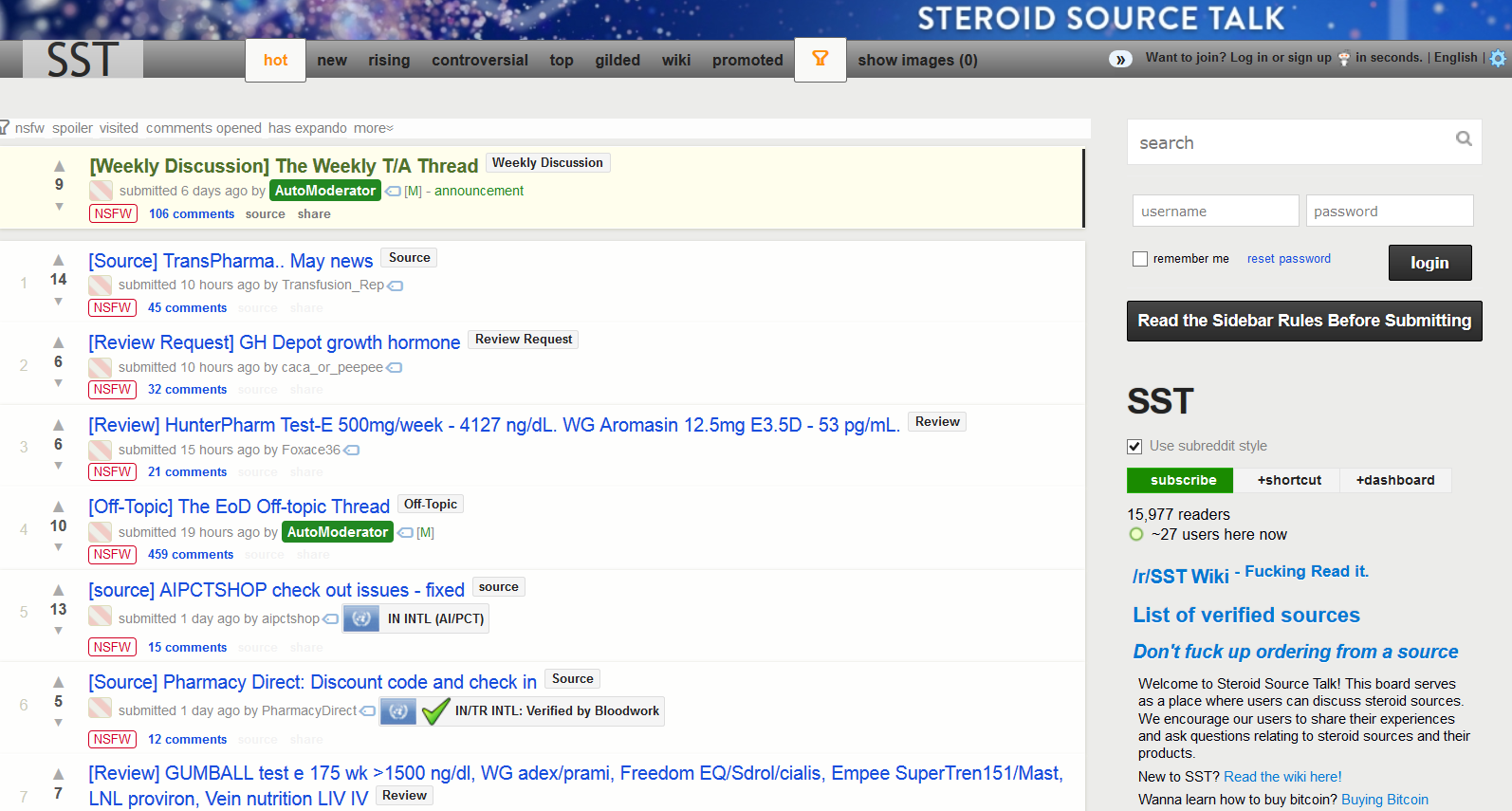Click the user tag icon beside Transfusion_Rep
The height and width of the screenshot is (811, 1512).
click(x=396, y=286)
